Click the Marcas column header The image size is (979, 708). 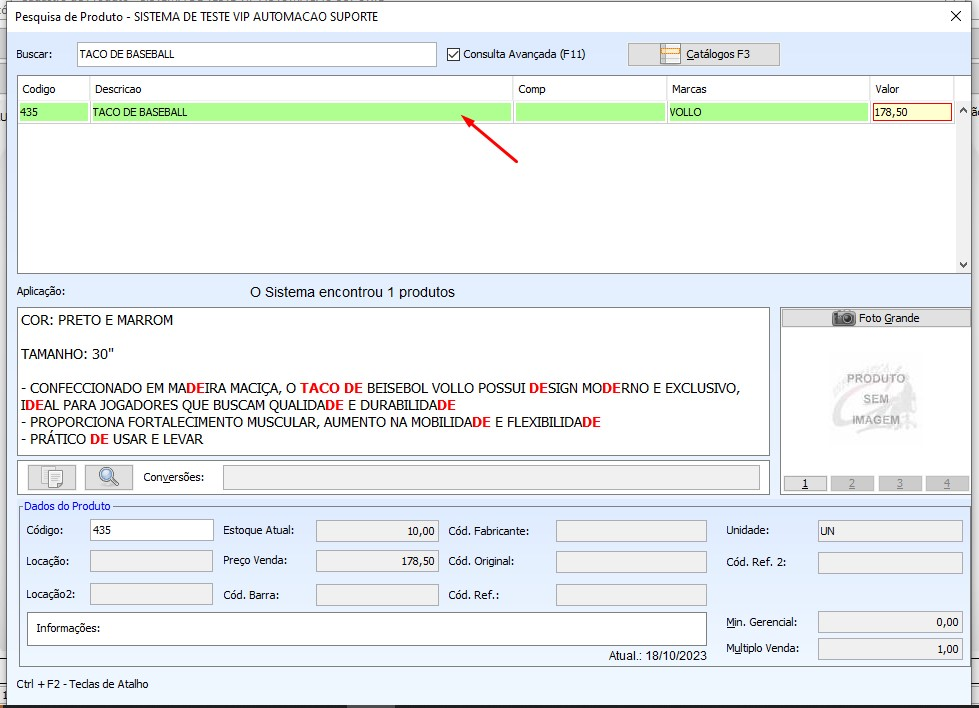[x=768, y=89]
